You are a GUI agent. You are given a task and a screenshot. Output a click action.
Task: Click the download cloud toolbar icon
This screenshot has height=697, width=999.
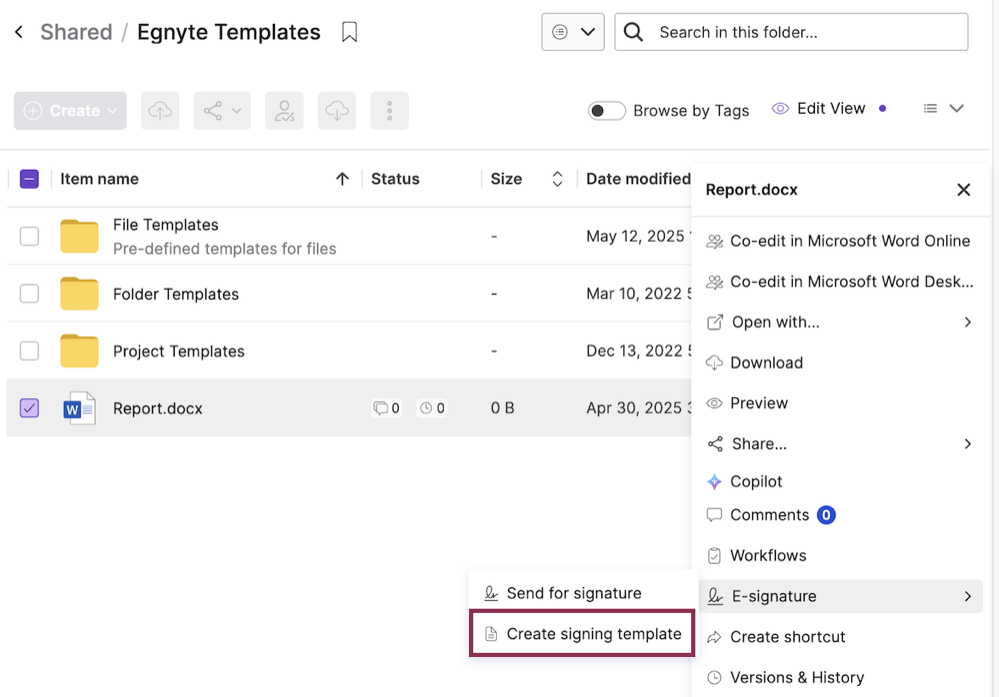[x=337, y=111]
